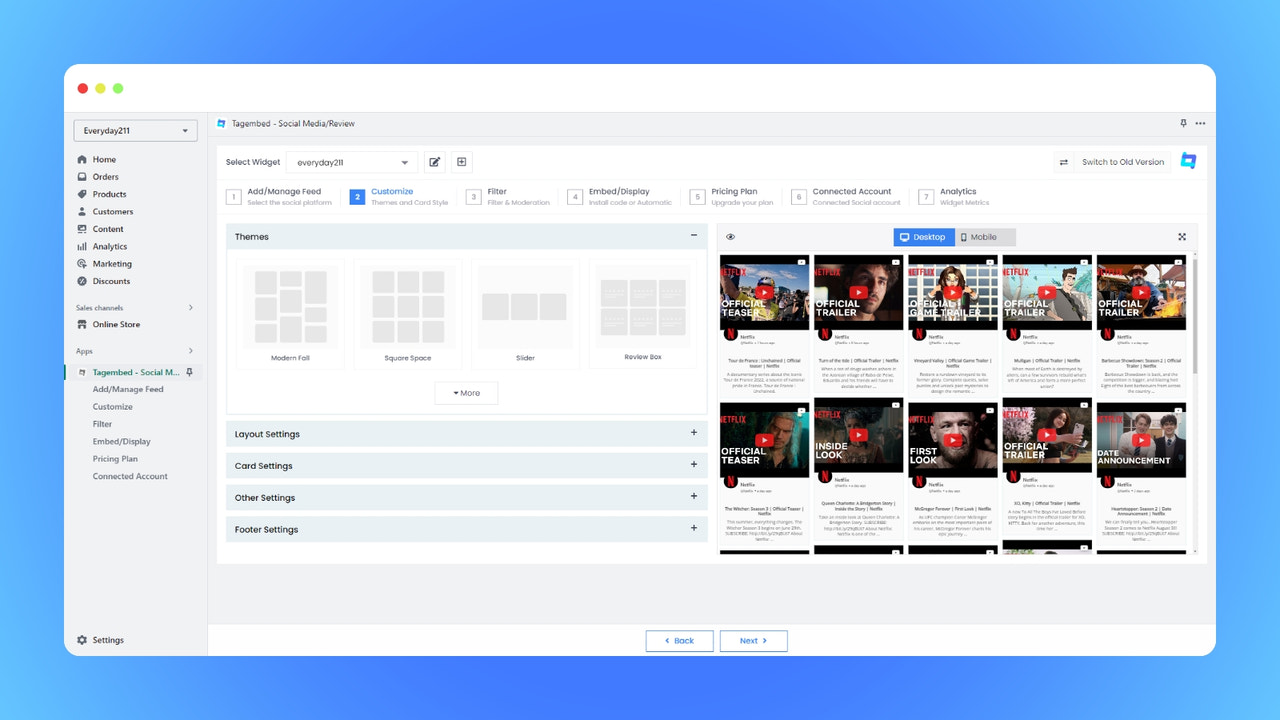Viewport: 1280px width, 720px height.
Task: Play Heartstopper Date Announcement video
Action: 1141,440
